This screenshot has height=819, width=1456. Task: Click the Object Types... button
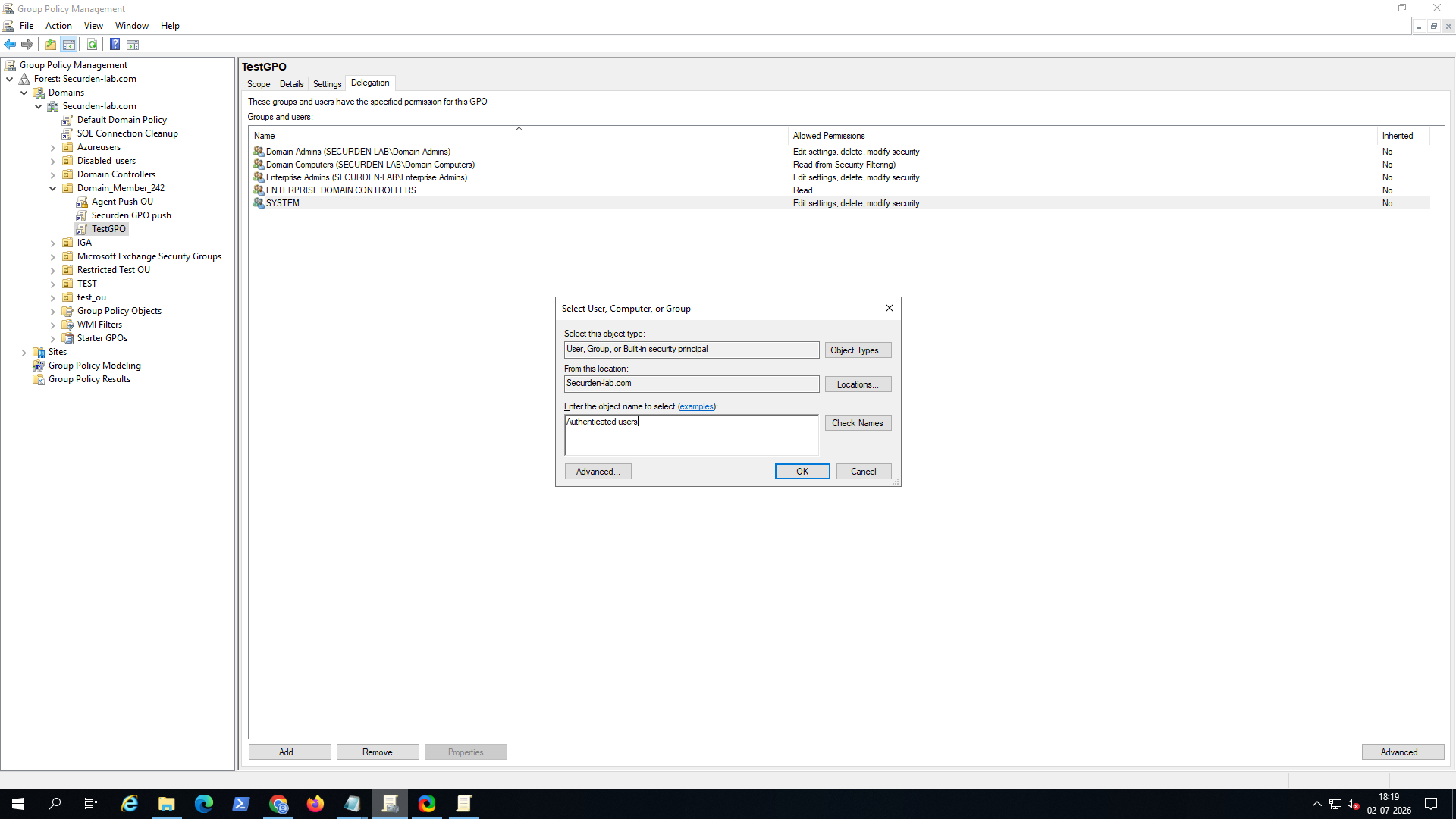(x=858, y=350)
